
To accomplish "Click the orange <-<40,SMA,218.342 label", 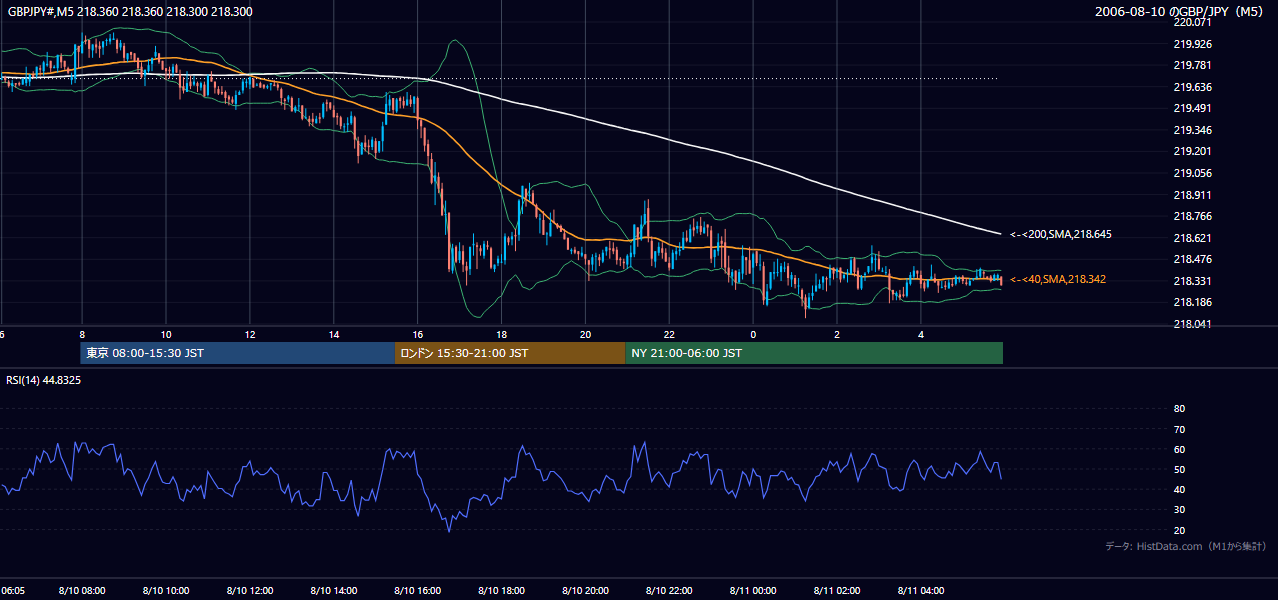I will 1058,279.
